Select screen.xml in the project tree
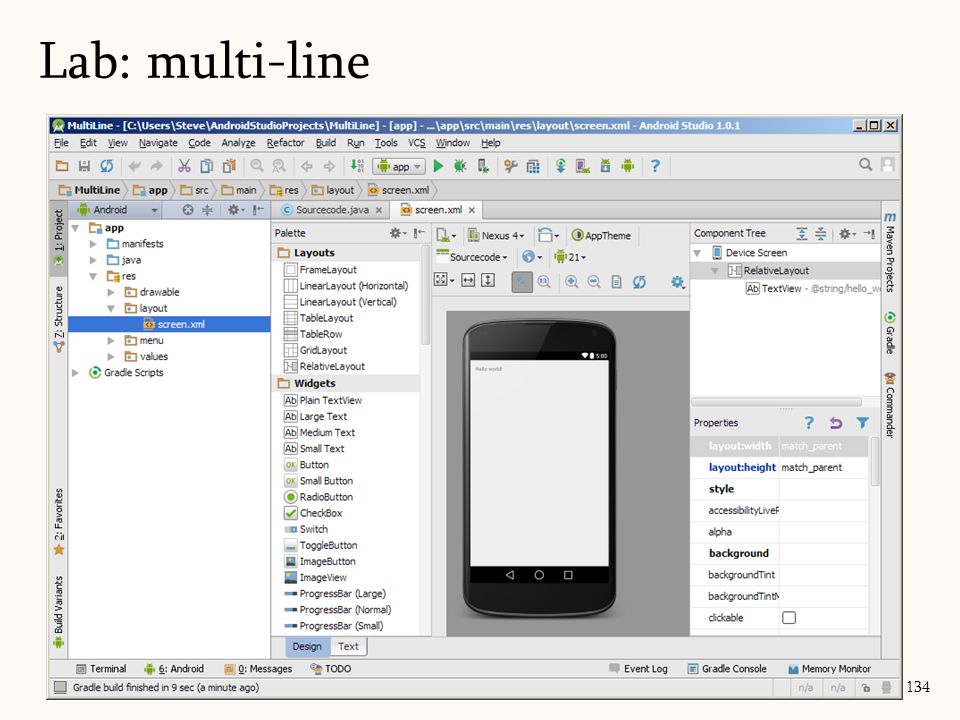The width and height of the screenshot is (960, 720). 169,324
